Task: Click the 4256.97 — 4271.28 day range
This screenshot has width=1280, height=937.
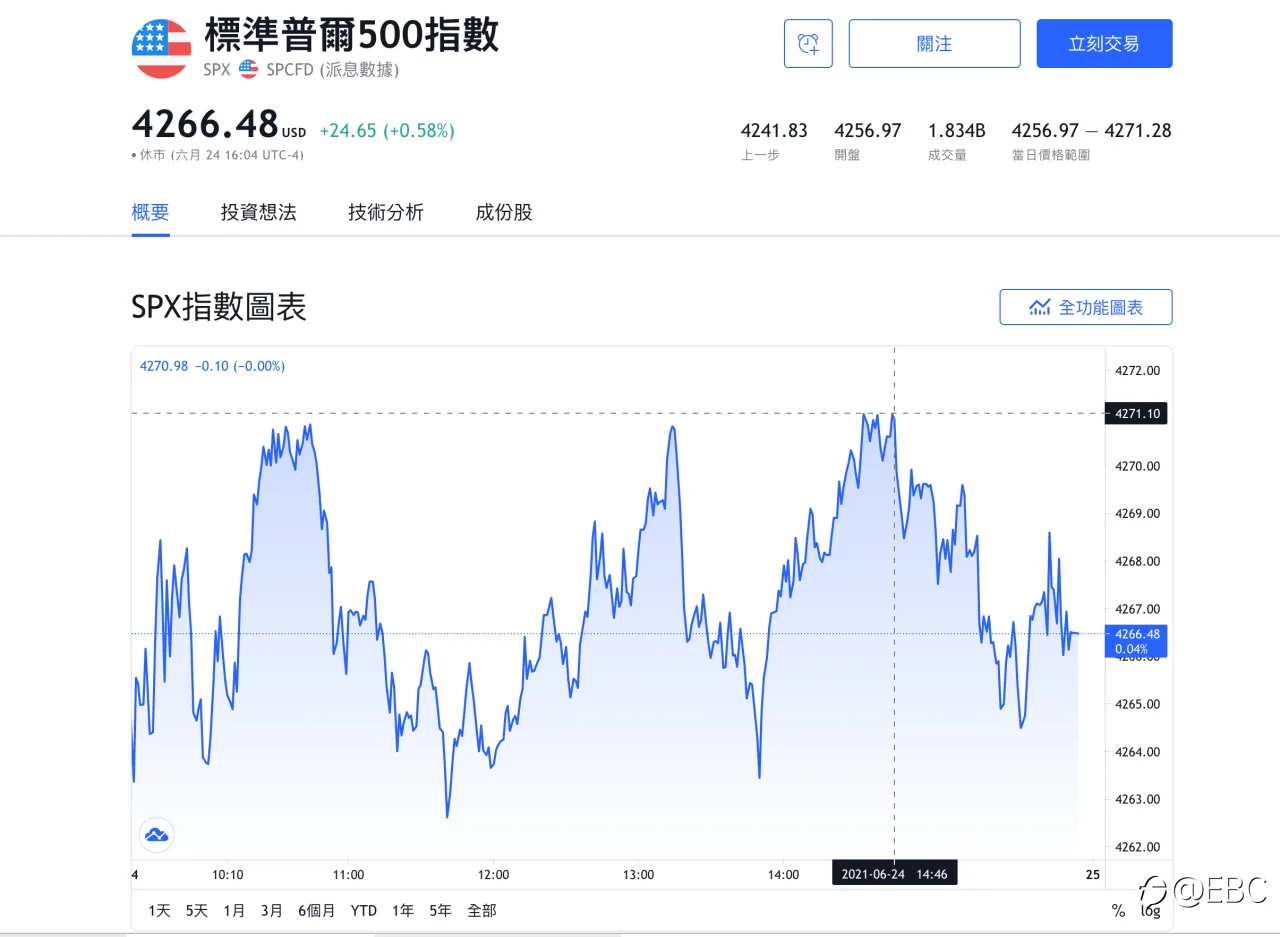Action: coord(1091,131)
